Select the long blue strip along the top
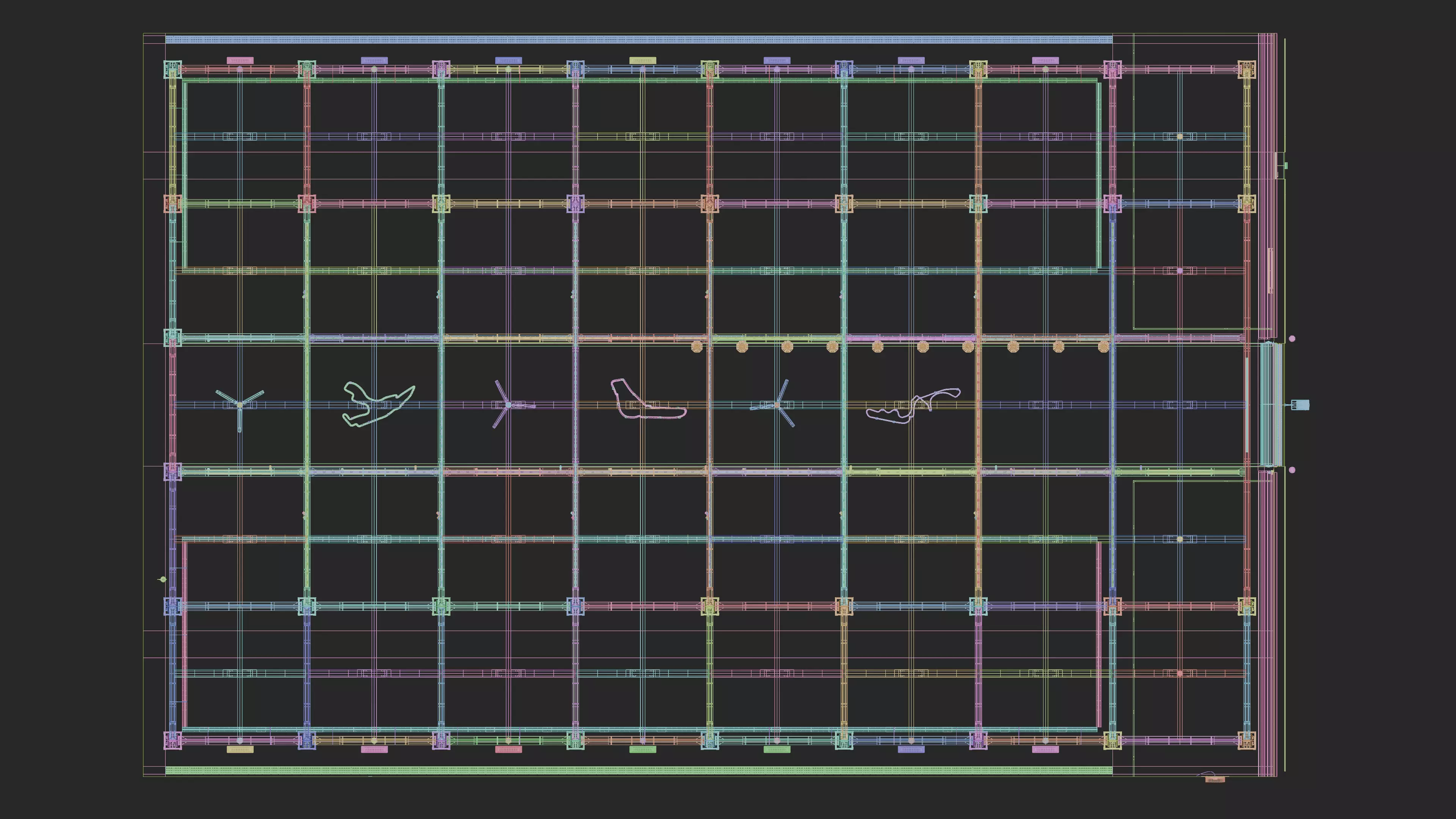 click(639, 39)
